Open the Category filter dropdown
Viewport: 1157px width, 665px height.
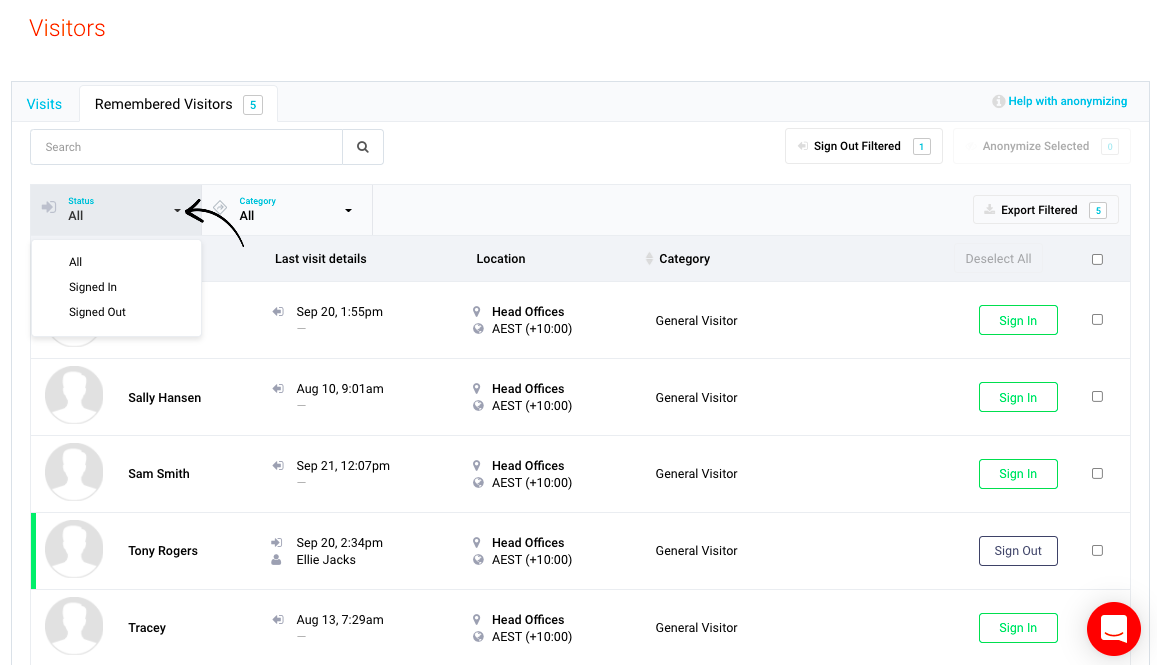[x=287, y=210]
